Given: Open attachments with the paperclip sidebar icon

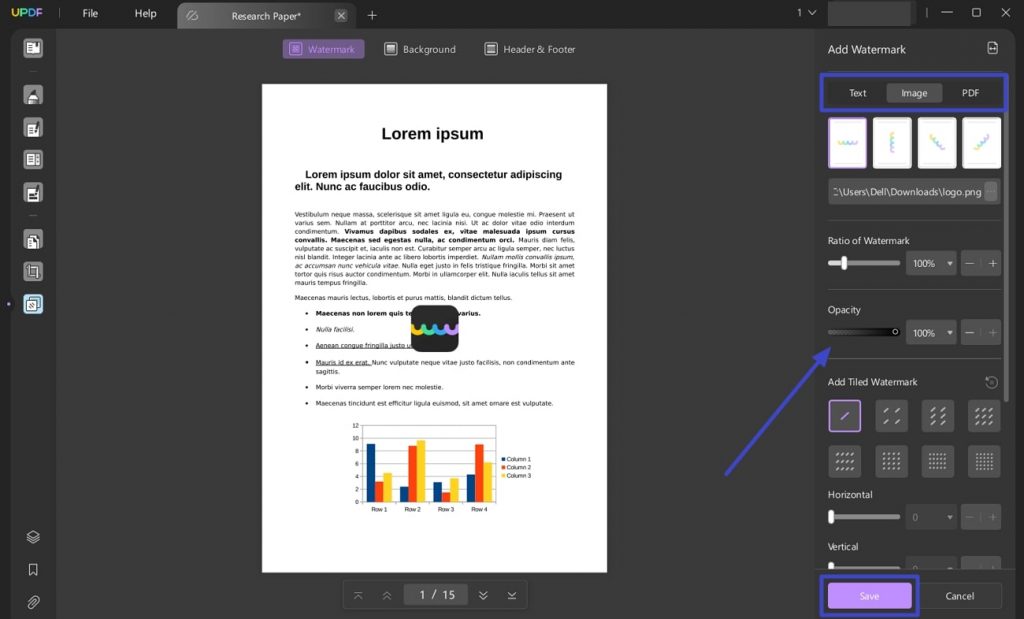Looking at the screenshot, I should tap(31, 602).
